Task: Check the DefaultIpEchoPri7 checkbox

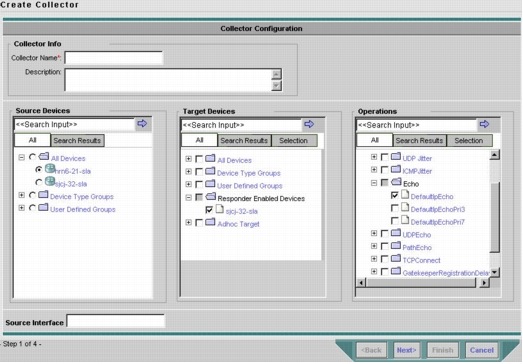Action: (395, 221)
